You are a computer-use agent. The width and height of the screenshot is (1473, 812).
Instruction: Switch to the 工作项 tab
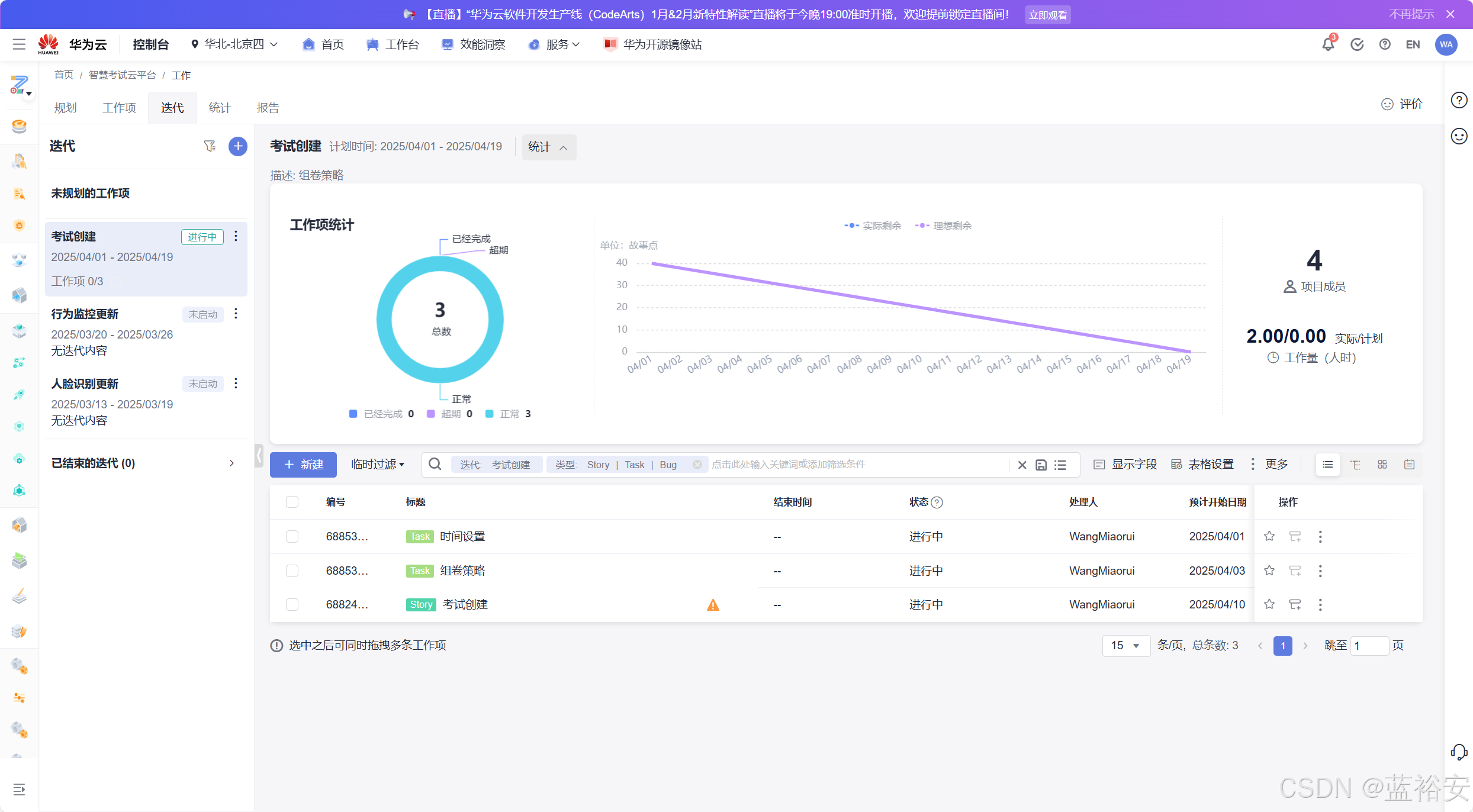pyautogui.click(x=119, y=108)
